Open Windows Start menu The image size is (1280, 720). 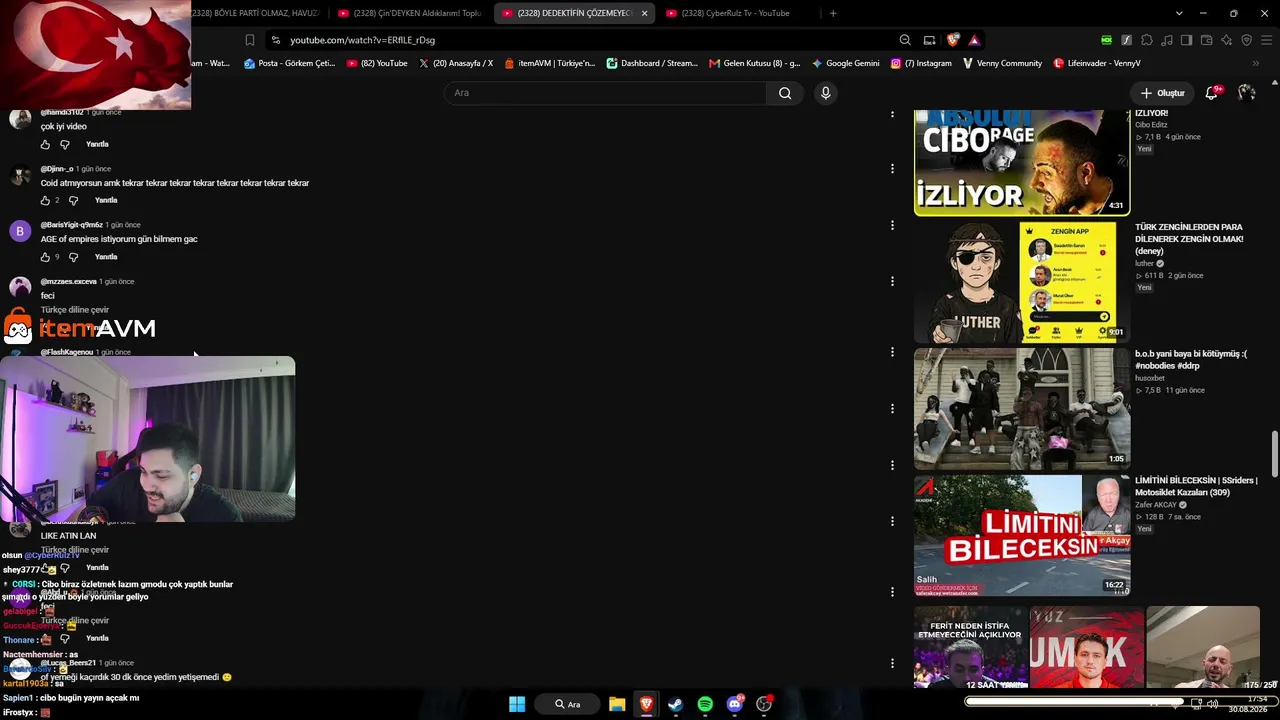click(x=517, y=704)
